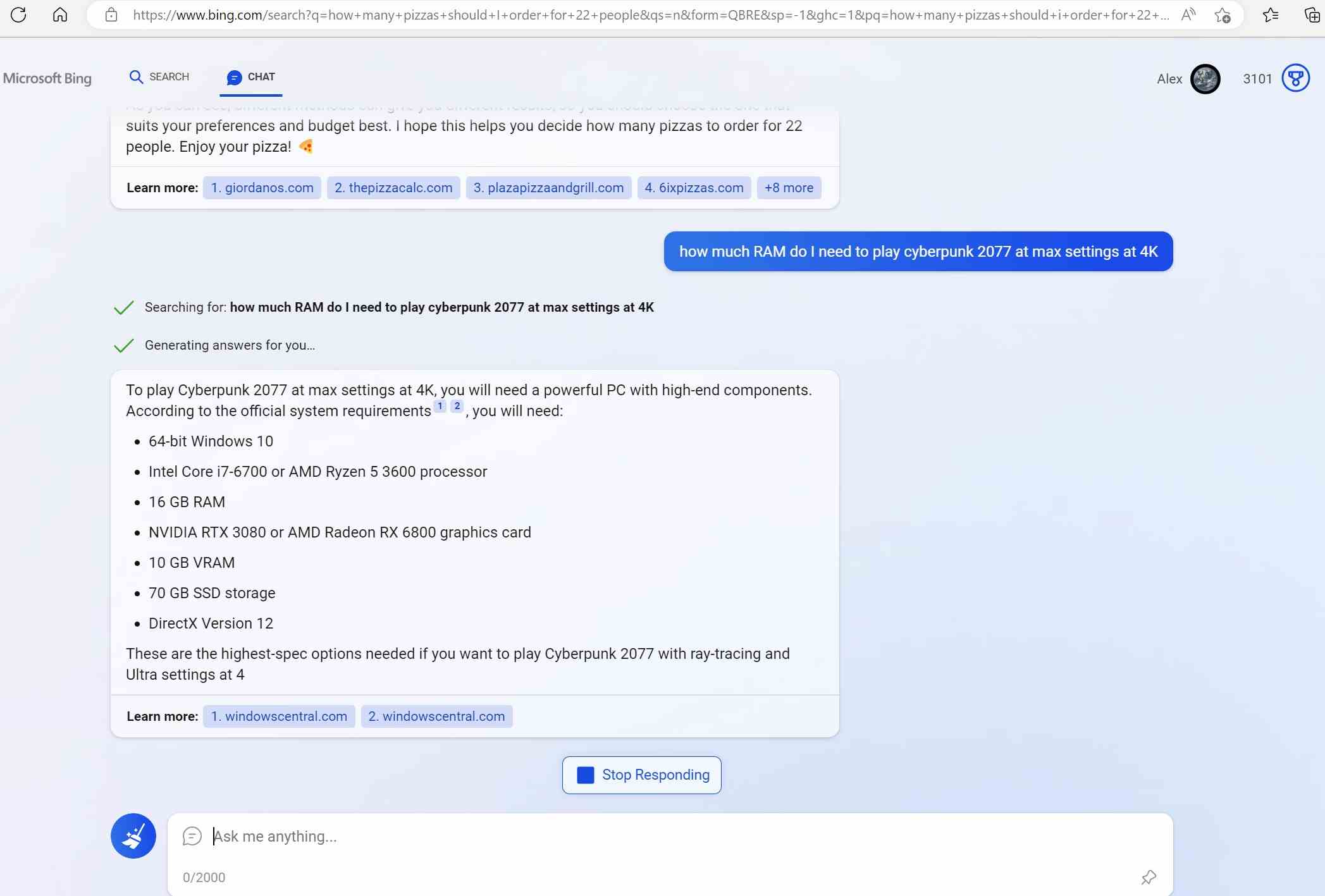Click the Collections icon in toolbar
1325x896 pixels.
[x=1311, y=14]
